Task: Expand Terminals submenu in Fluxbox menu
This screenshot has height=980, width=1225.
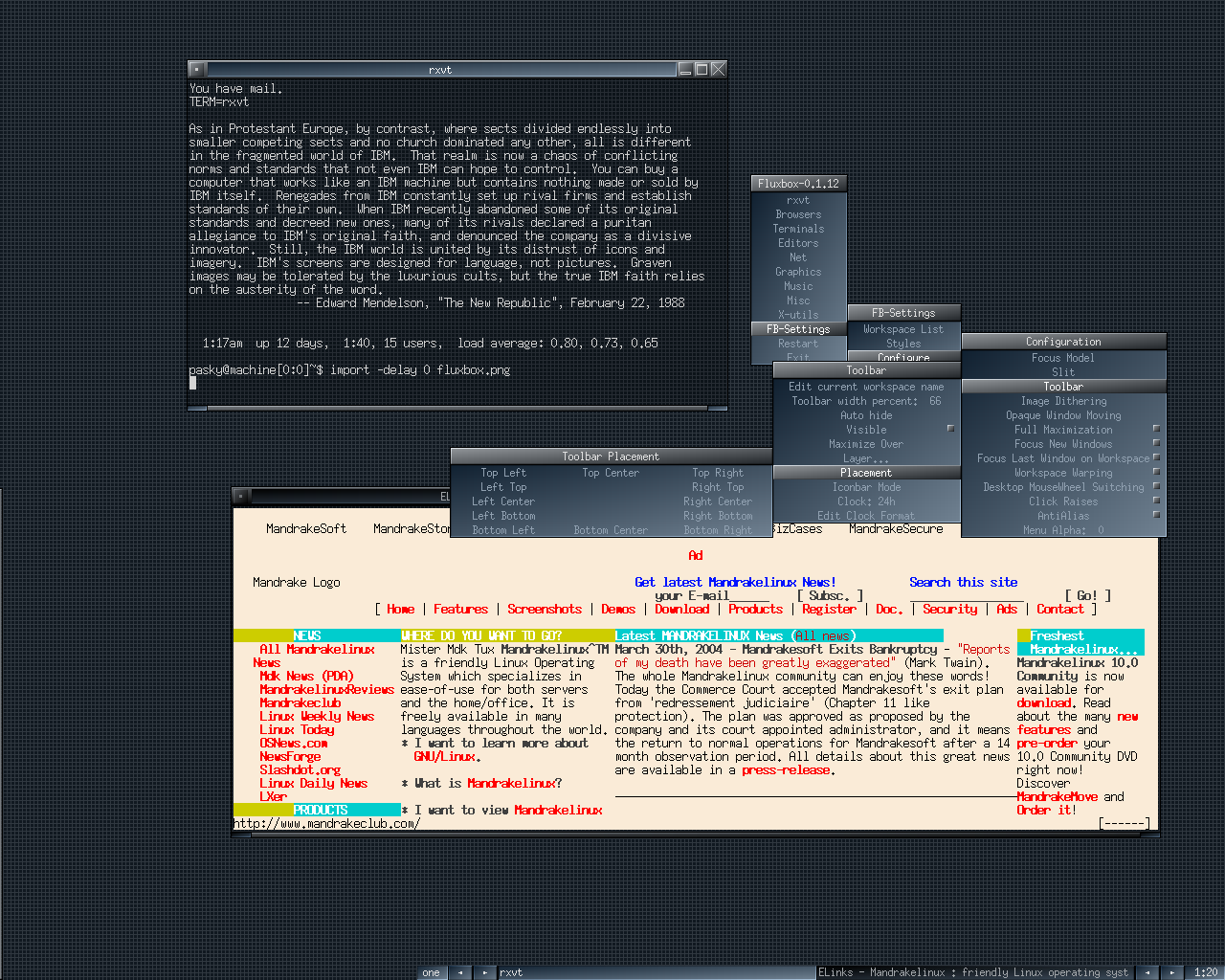Action: point(798,229)
